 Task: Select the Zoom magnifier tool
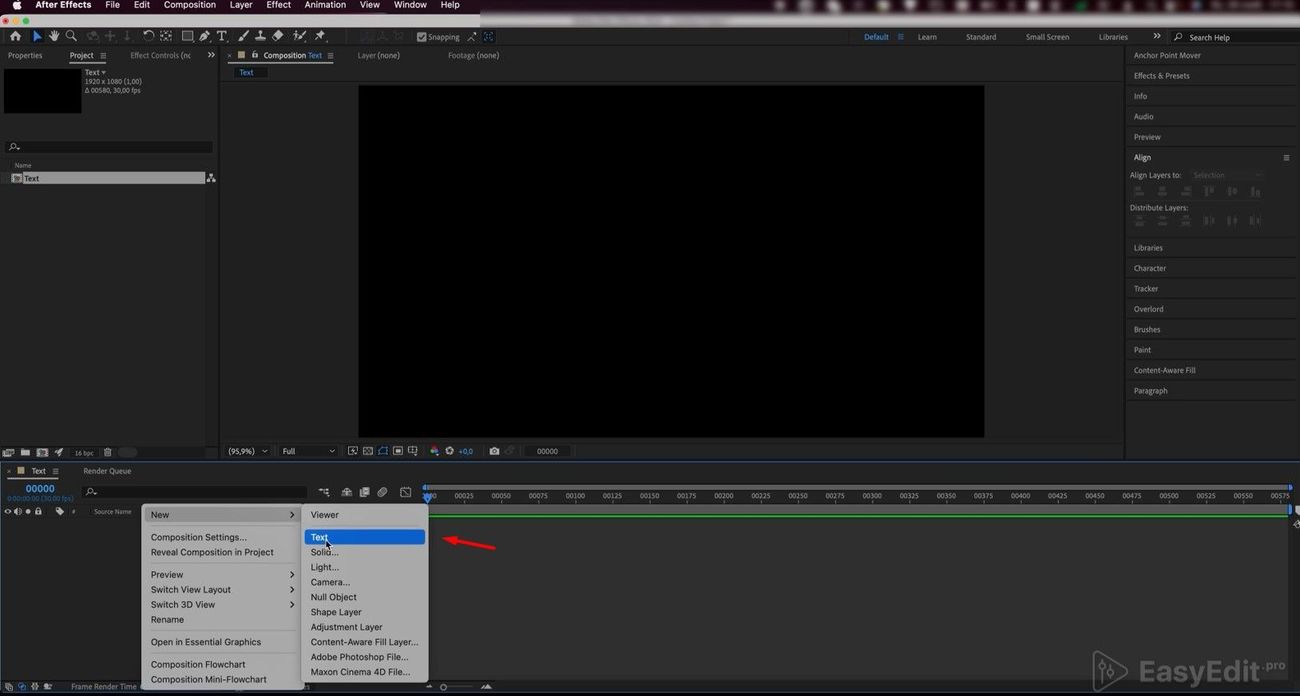pos(71,36)
